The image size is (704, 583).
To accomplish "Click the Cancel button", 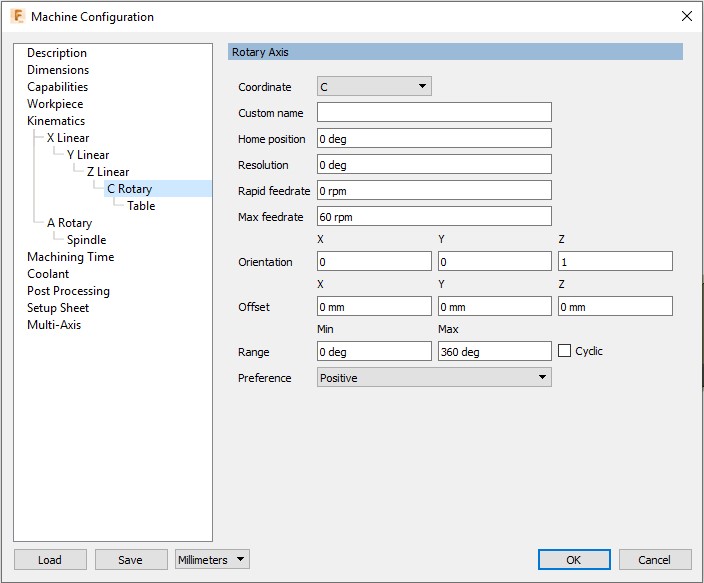I will pyautogui.click(x=655, y=560).
